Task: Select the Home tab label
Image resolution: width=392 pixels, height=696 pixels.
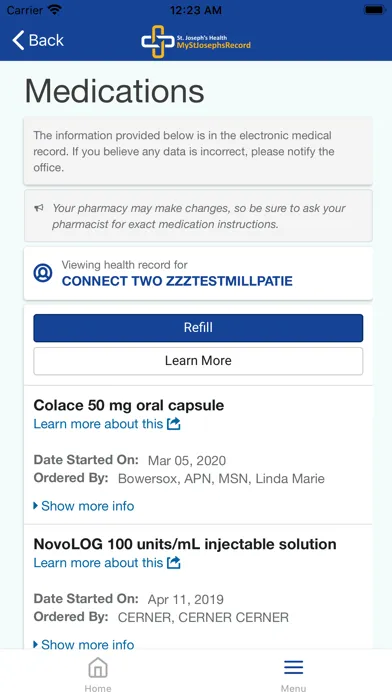Action: pyautogui.click(x=98, y=688)
